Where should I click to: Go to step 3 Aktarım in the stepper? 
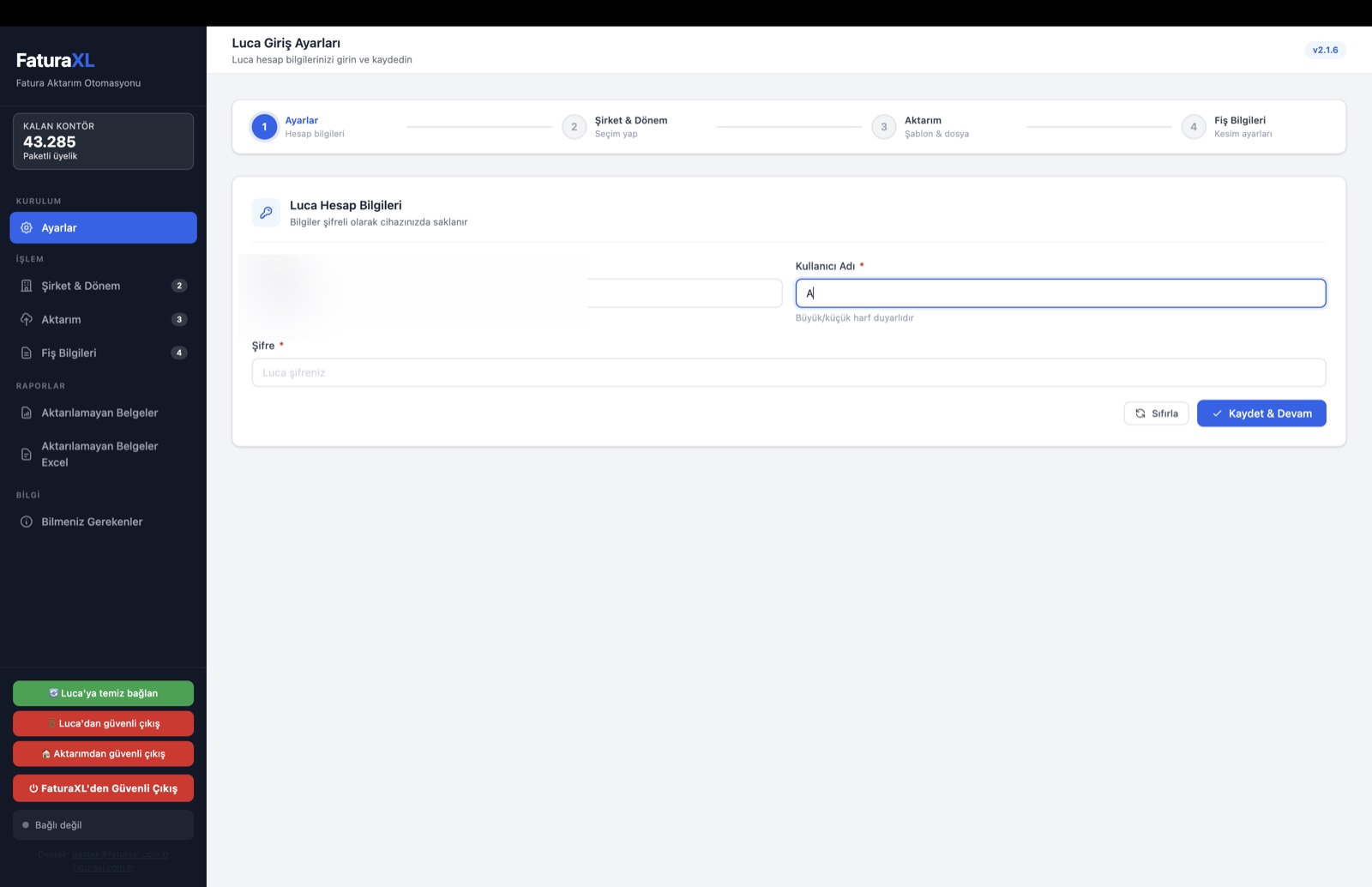(920, 127)
